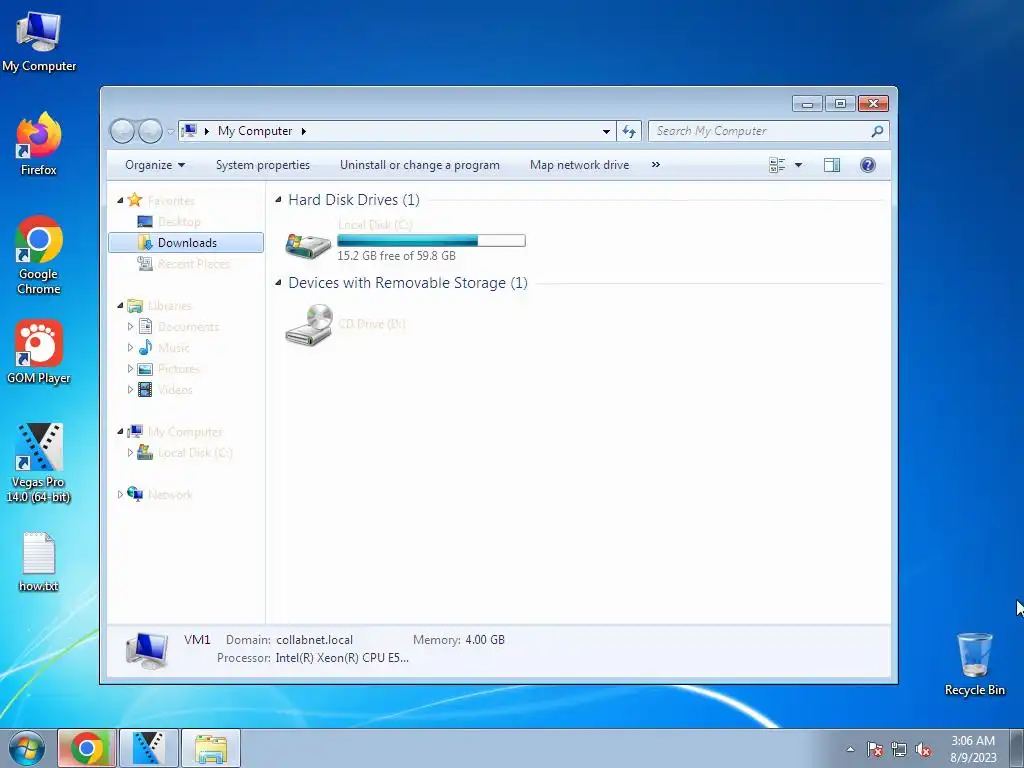Image resolution: width=1024 pixels, height=768 pixels.
Task: Select Desktop in the Favorites list
Action: coord(179,222)
